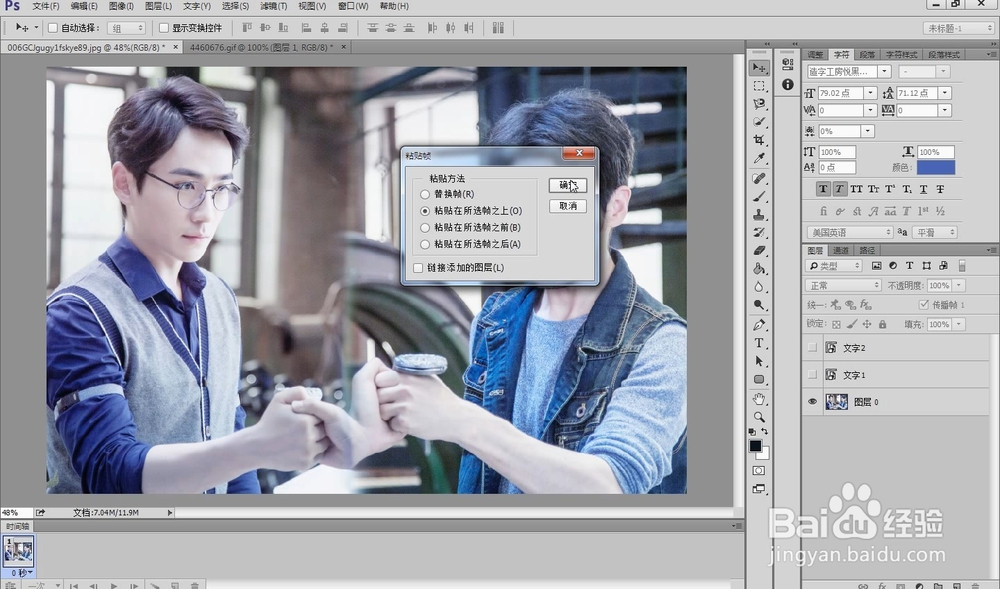
Task: Select 替换帧 radio option
Action: tap(425, 194)
